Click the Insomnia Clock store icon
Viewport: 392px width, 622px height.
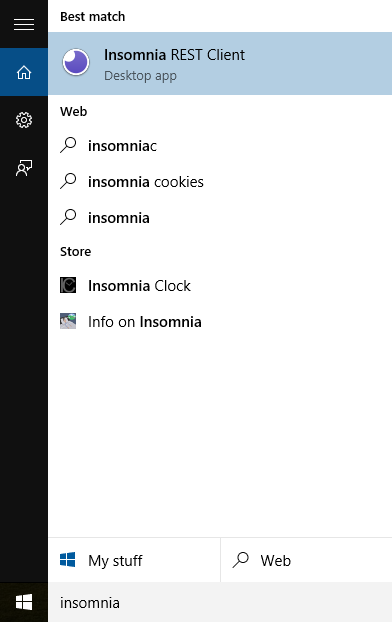pyautogui.click(x=68, y=285)
